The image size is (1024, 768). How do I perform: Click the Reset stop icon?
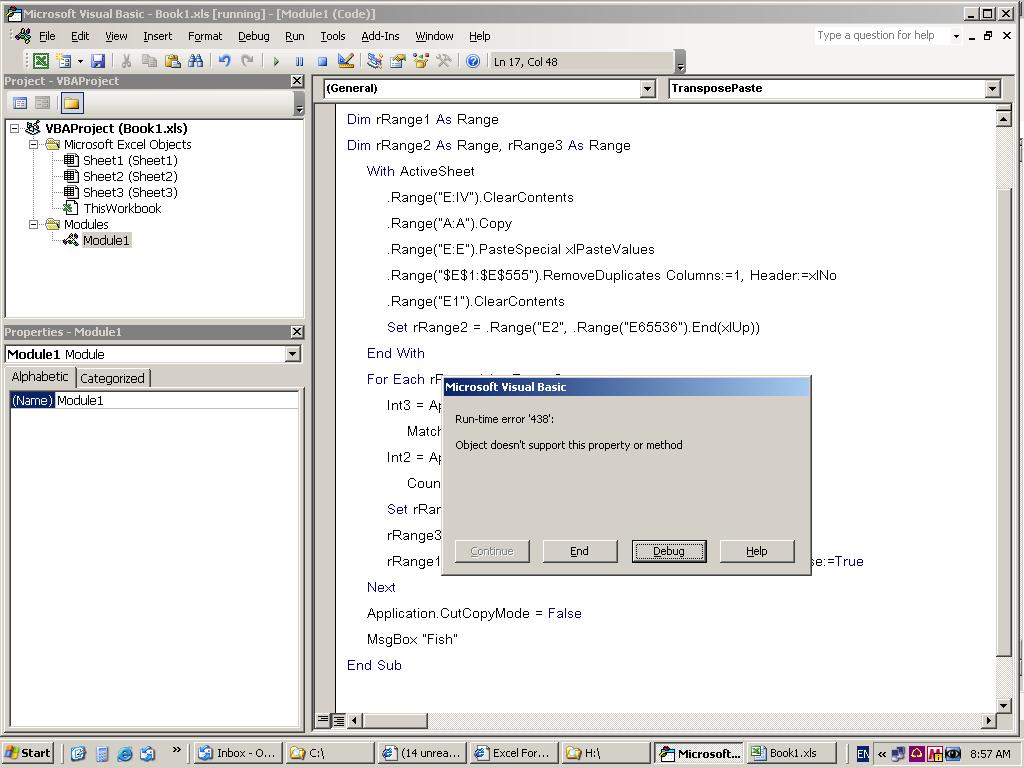(322, 61)
